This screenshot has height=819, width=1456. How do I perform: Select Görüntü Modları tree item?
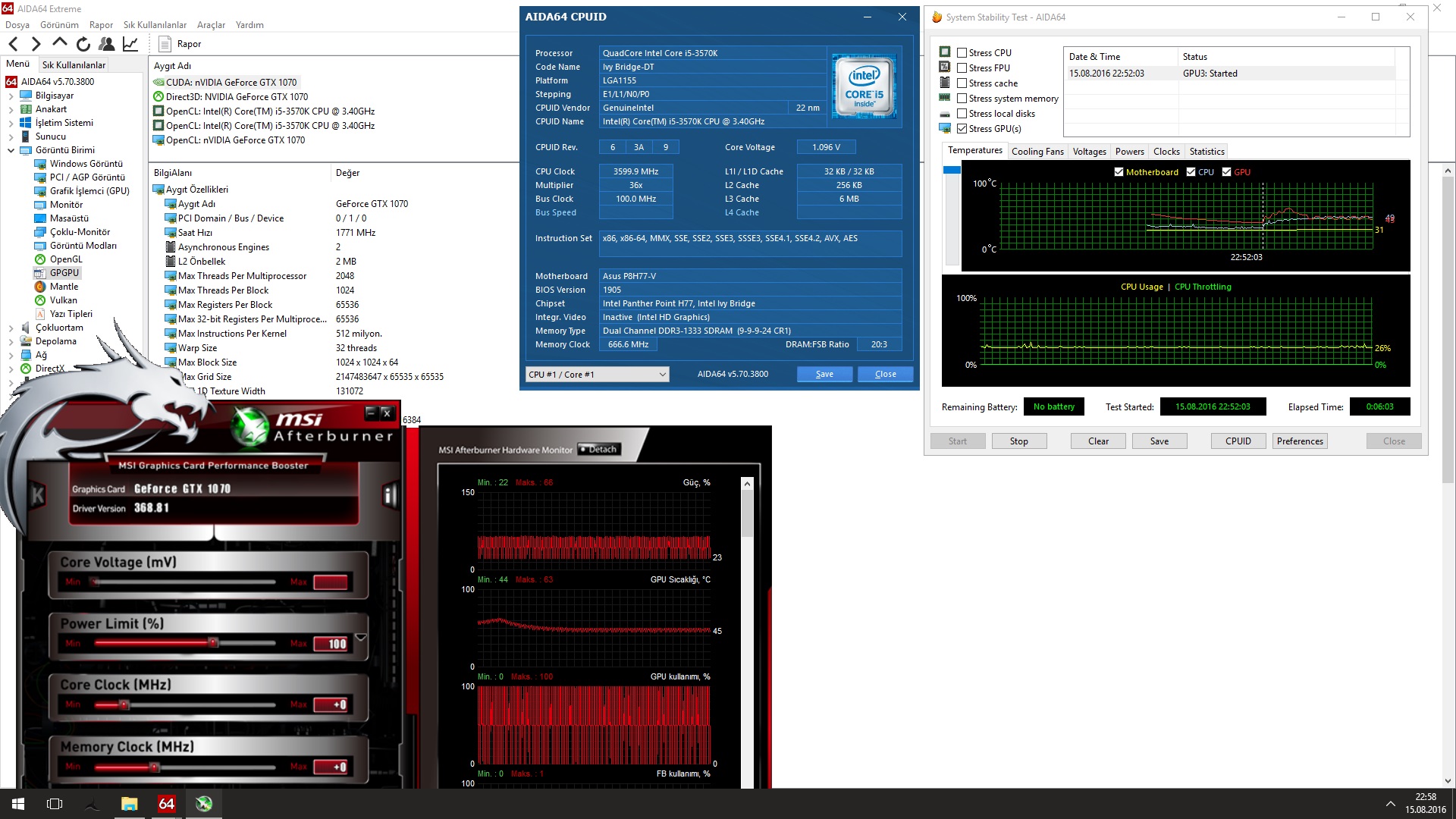click(83, 246)
